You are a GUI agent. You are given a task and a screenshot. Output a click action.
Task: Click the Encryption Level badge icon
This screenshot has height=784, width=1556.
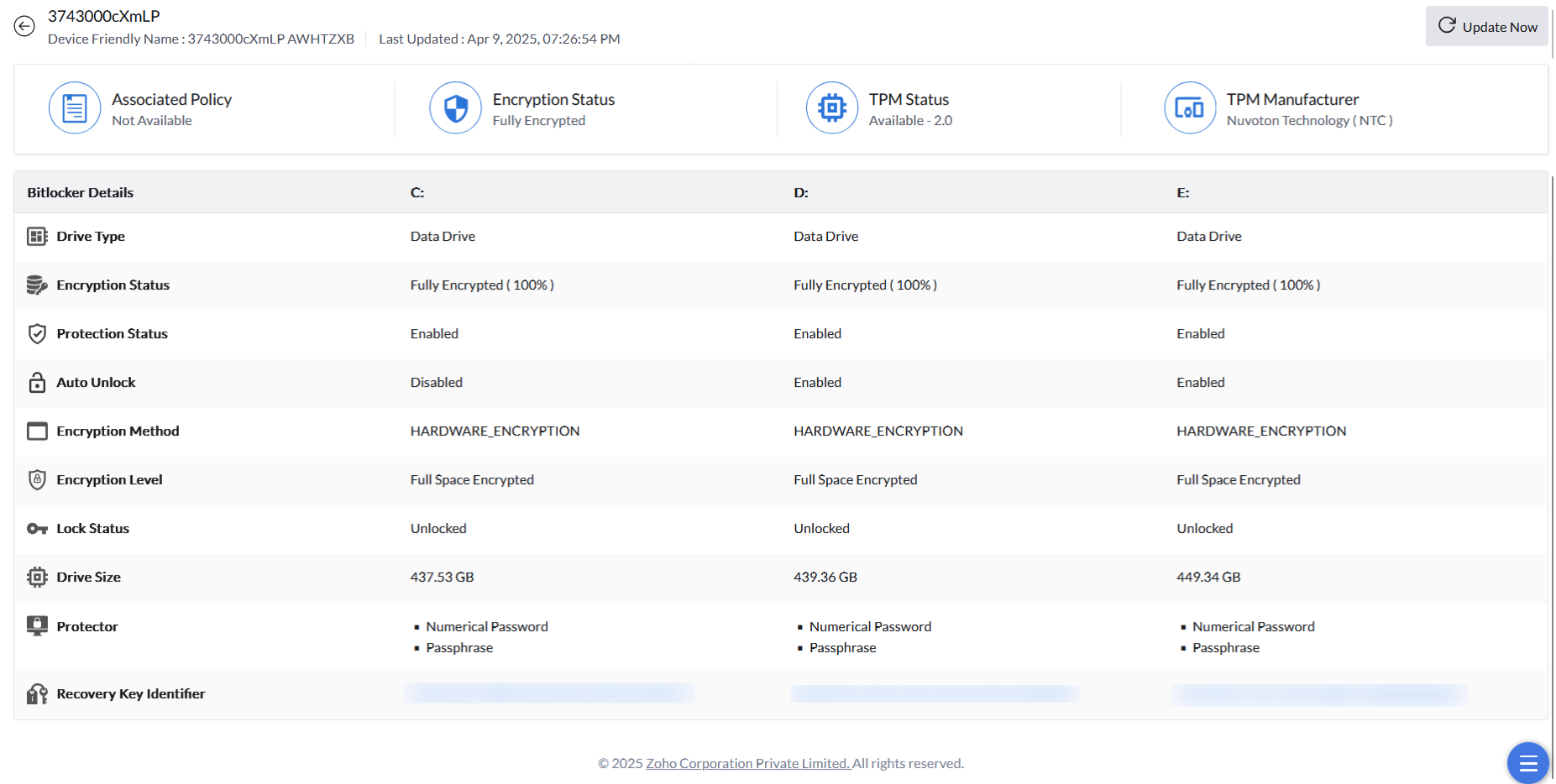pyautogui.click(x=37, y=480)
